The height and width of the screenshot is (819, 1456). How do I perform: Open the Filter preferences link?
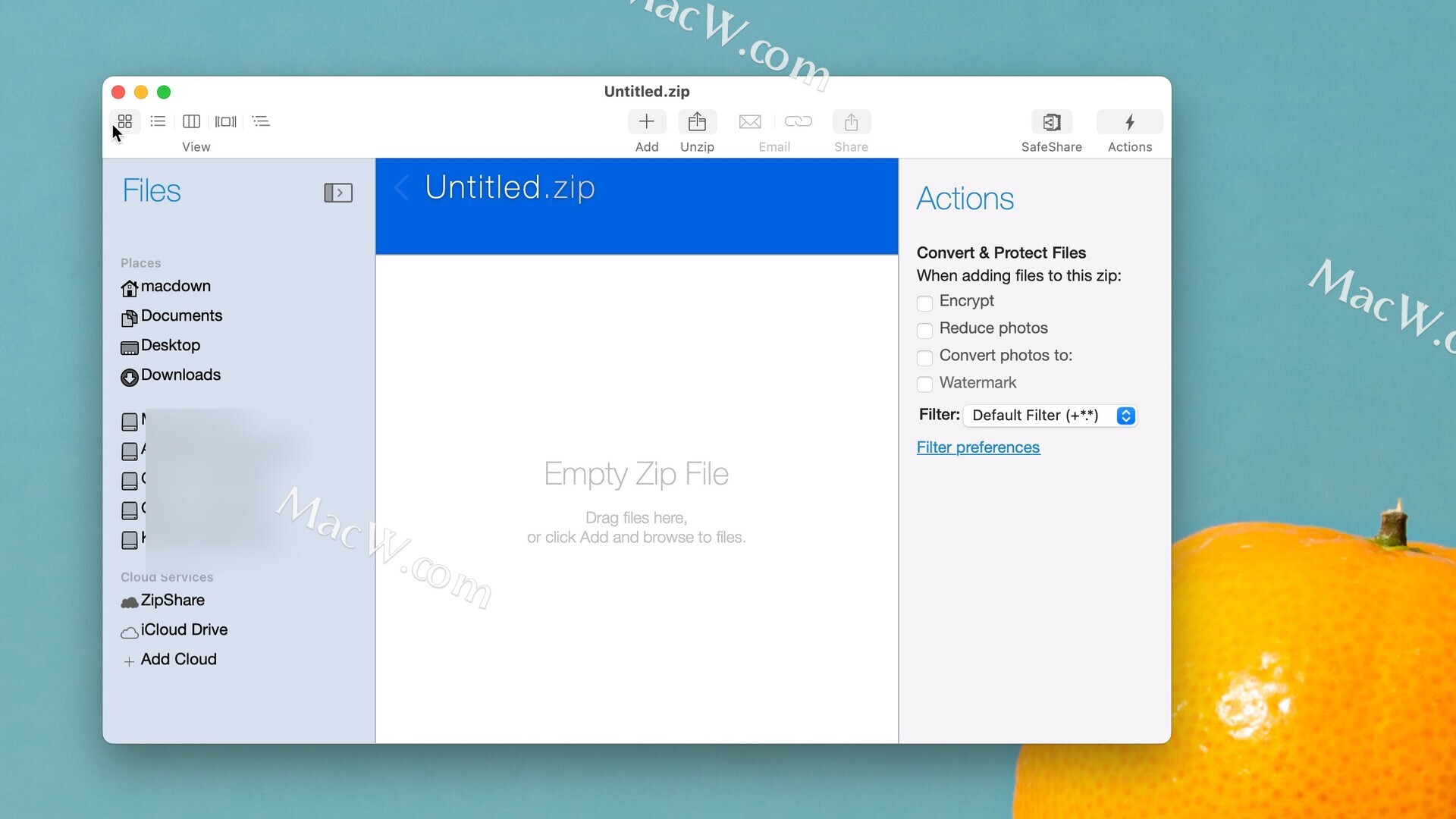(977, 447)
